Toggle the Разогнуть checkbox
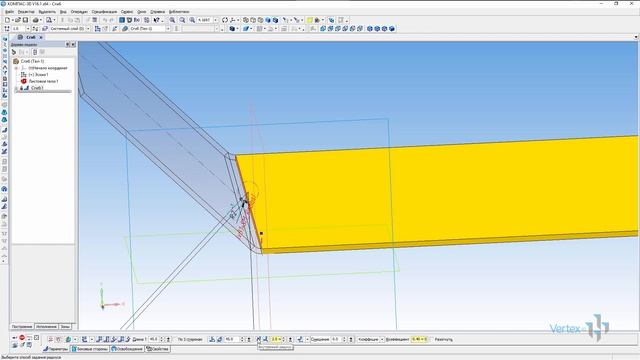 (432, 339)
